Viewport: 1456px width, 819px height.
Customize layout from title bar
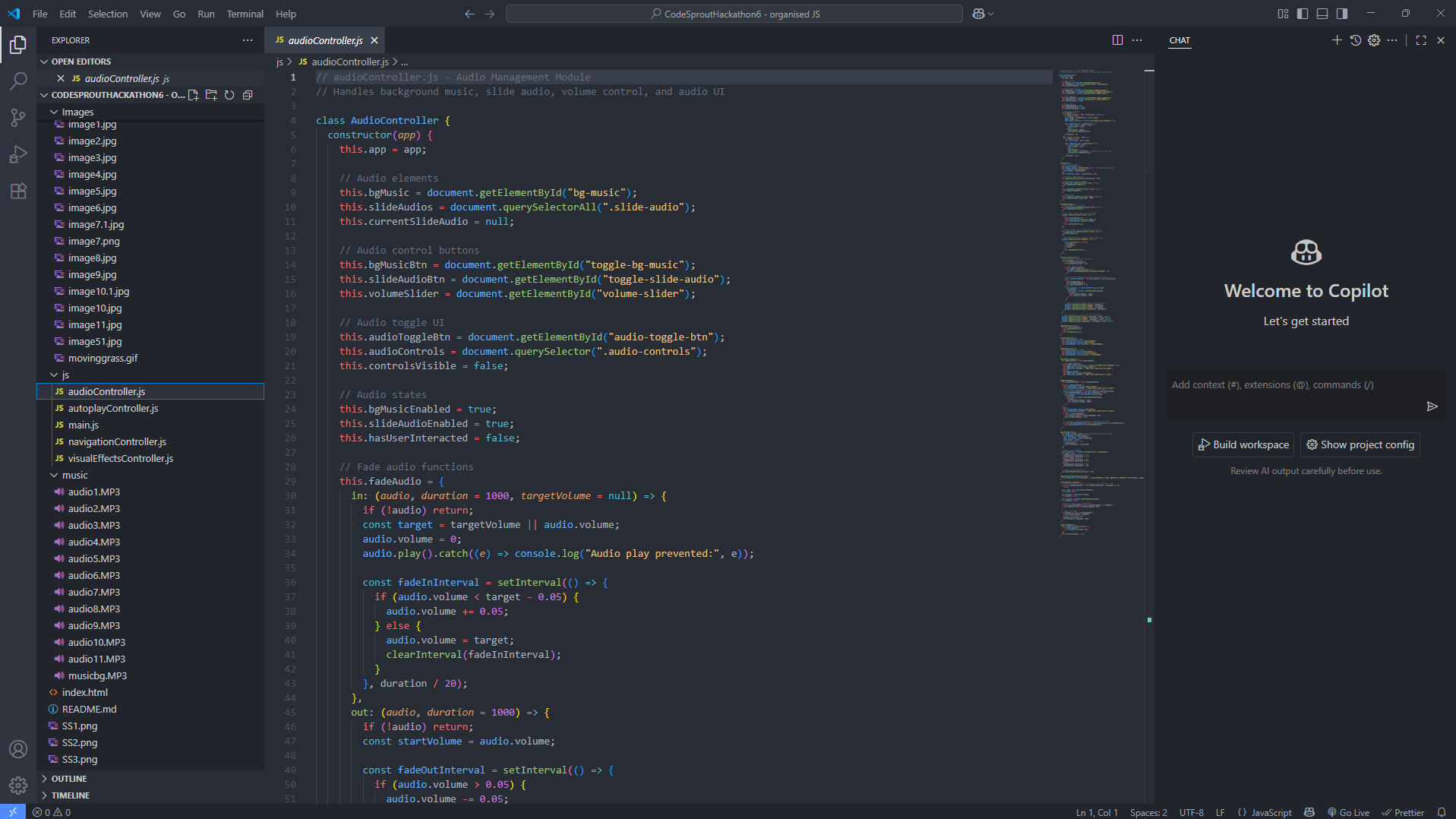click(1283, 14)
